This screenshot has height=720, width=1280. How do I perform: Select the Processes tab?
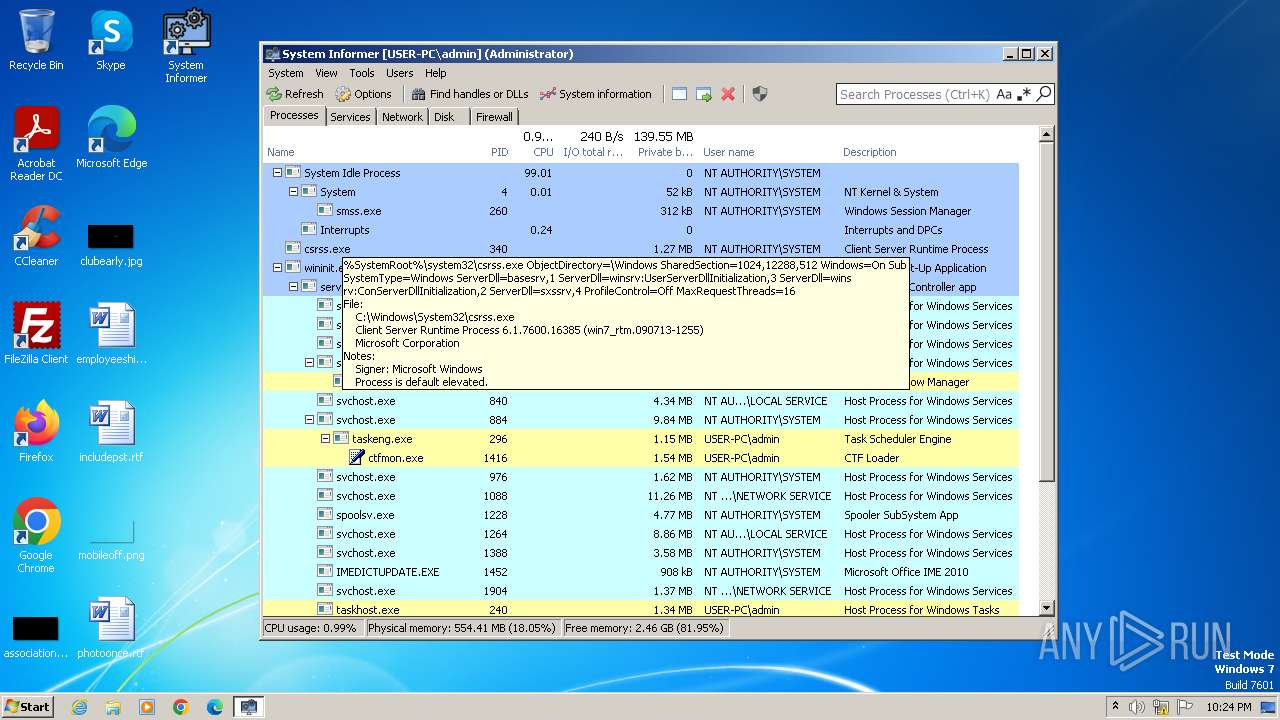click(x=294, y=116)
